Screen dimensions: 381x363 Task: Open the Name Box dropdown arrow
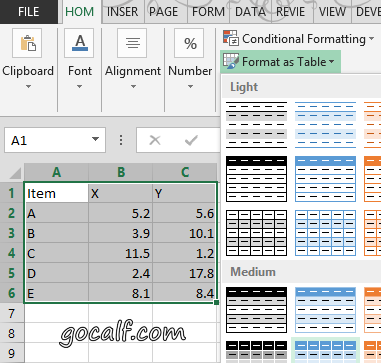click(95, 139)
